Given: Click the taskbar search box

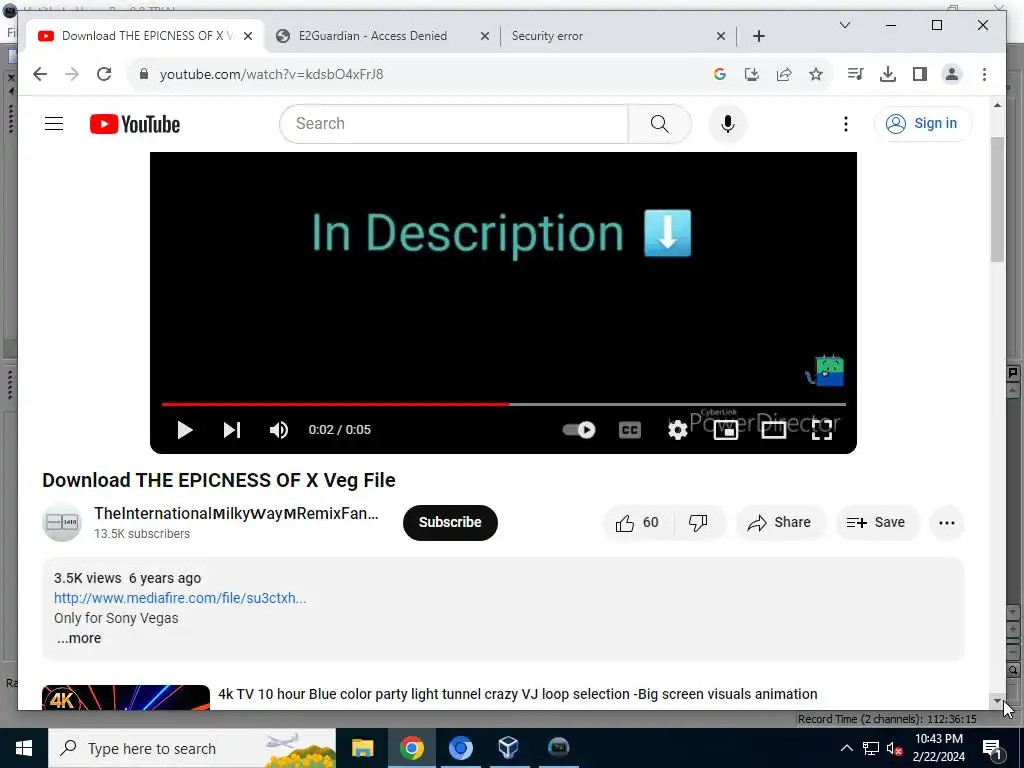Looking at the screenshot, I should [x=192, y=748].
